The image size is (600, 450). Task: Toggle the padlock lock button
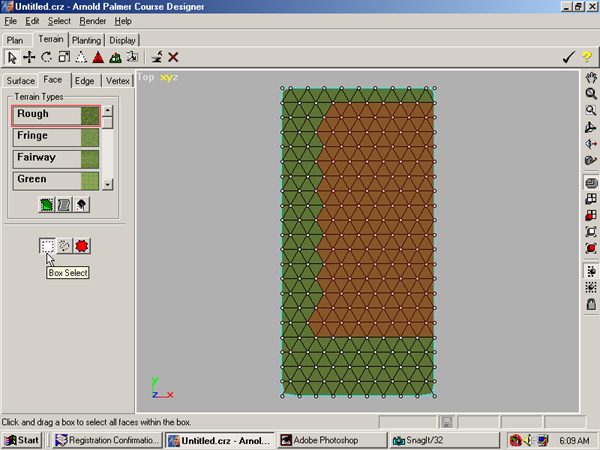point(591,304)
